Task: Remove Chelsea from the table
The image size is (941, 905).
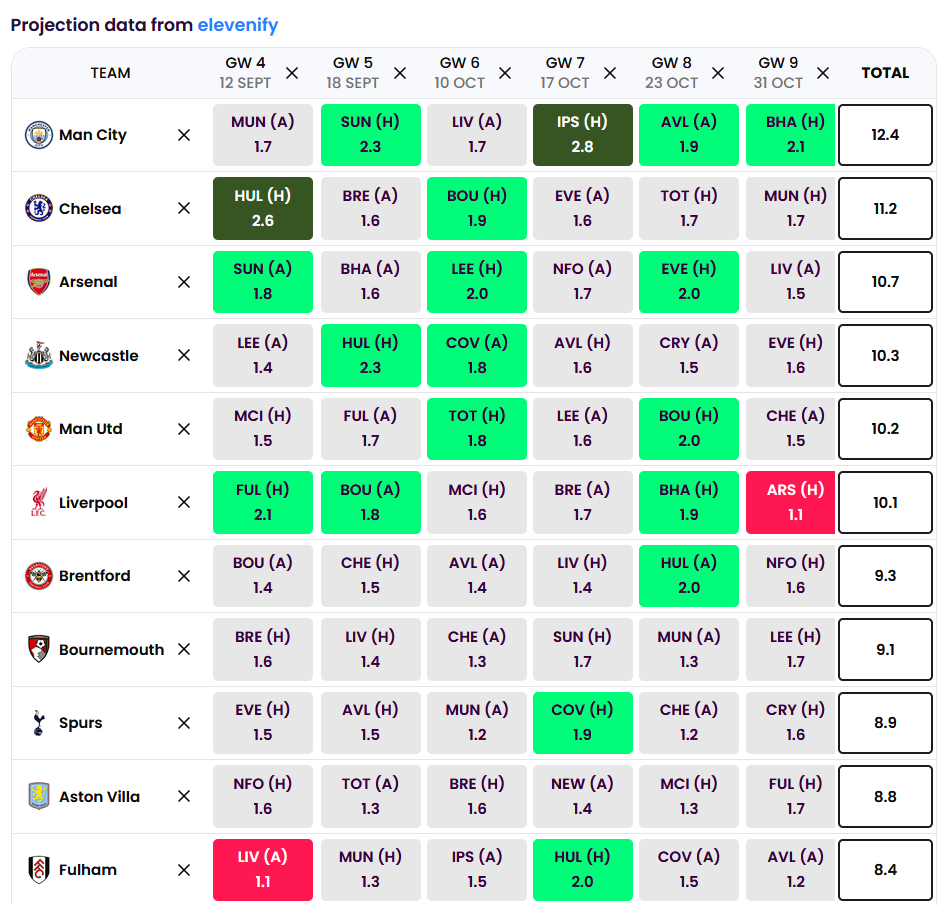Action: [184, 208]
